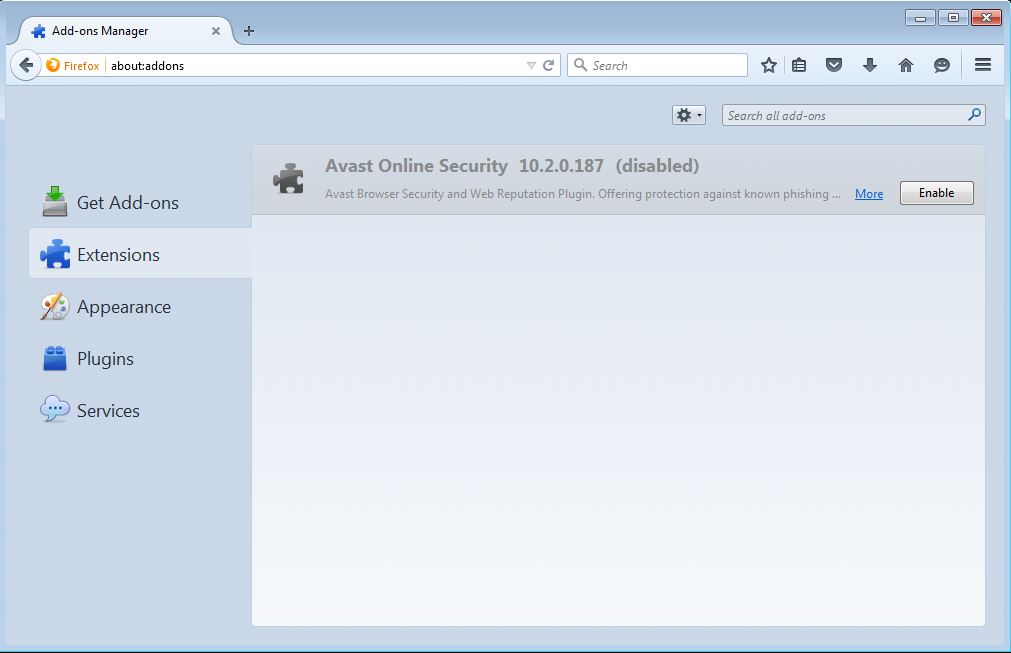Close the Add-ons Manager tab
The height and width of the screenshot is (653, 1011).
tap(216, 31)
